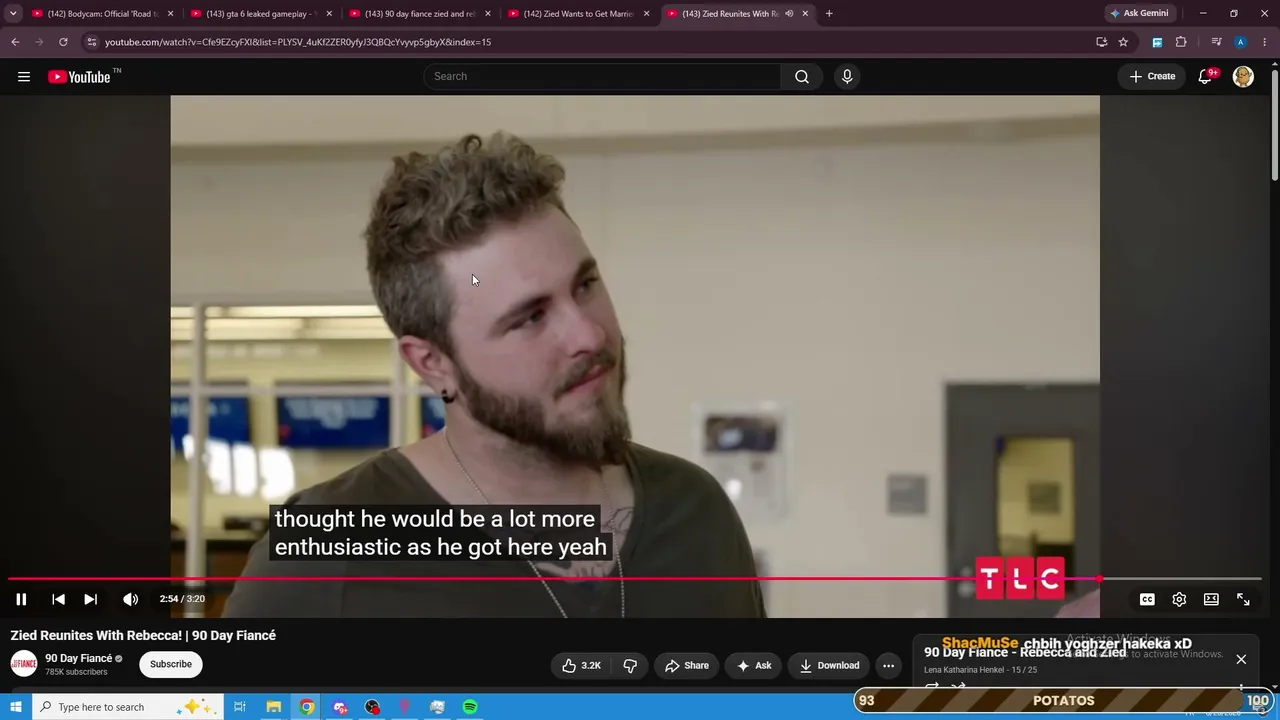Screen dimensions: 1280x720
Task: Dislike this video
Action: (630, 666)
